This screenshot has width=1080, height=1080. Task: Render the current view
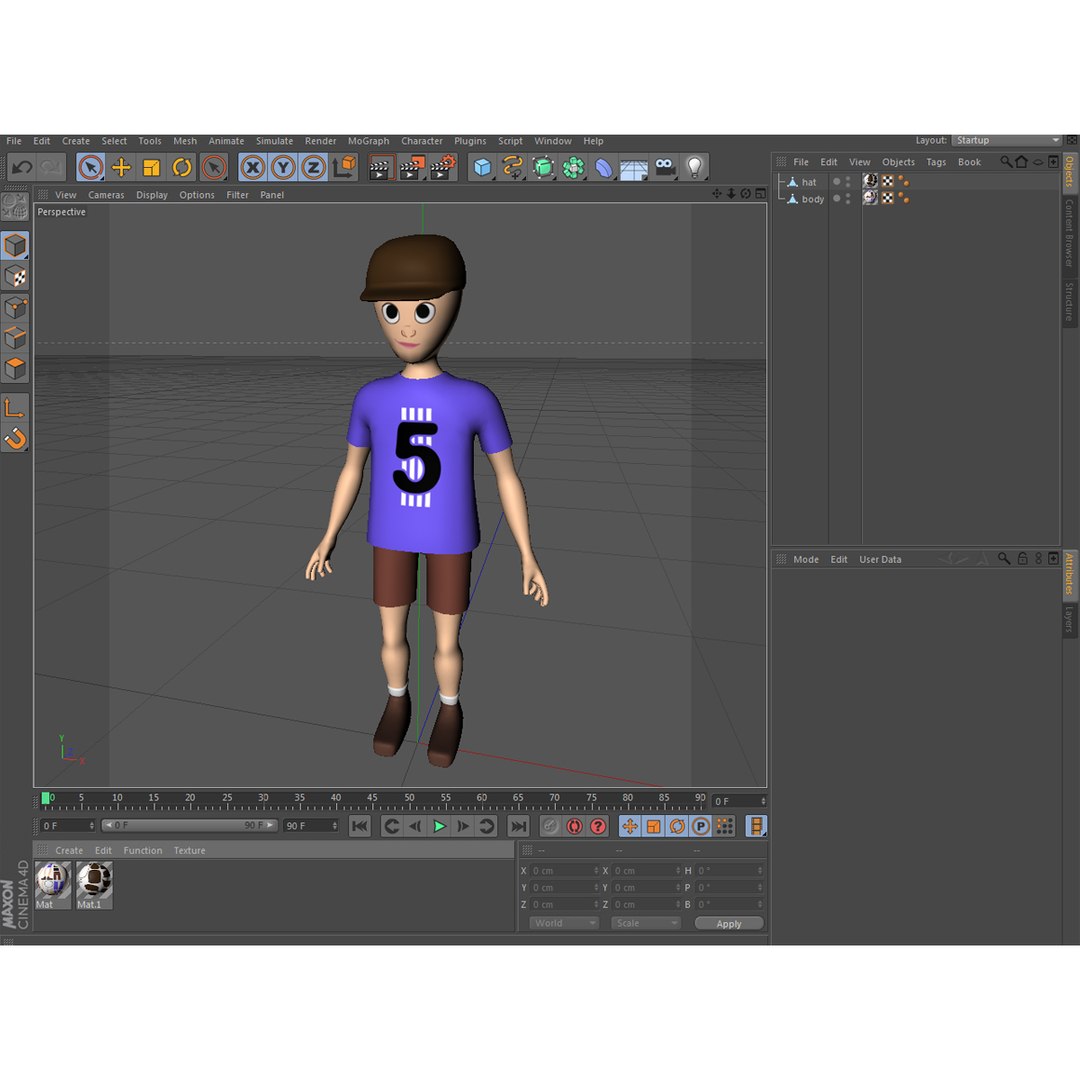381,167
